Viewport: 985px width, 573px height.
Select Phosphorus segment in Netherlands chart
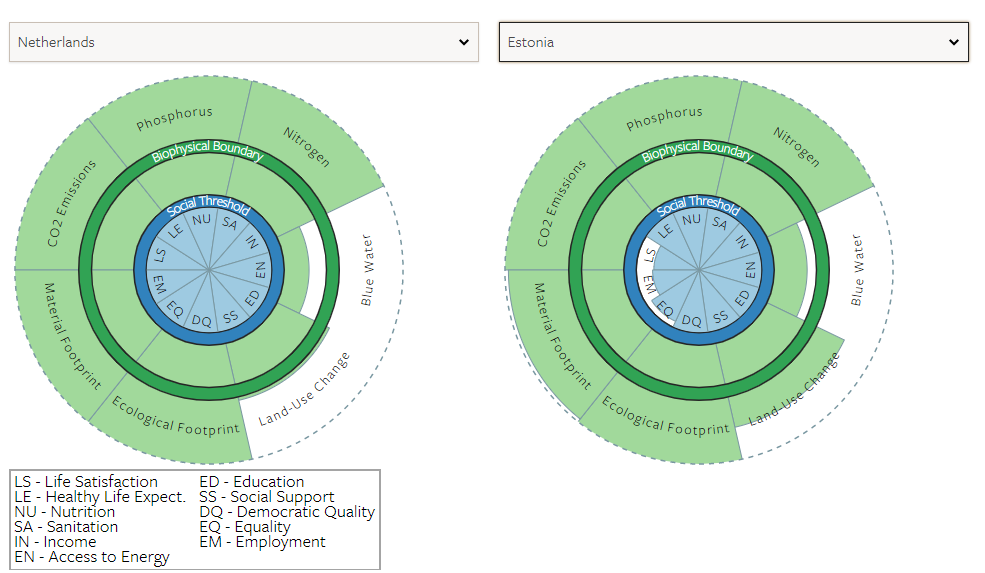(174, 117)
